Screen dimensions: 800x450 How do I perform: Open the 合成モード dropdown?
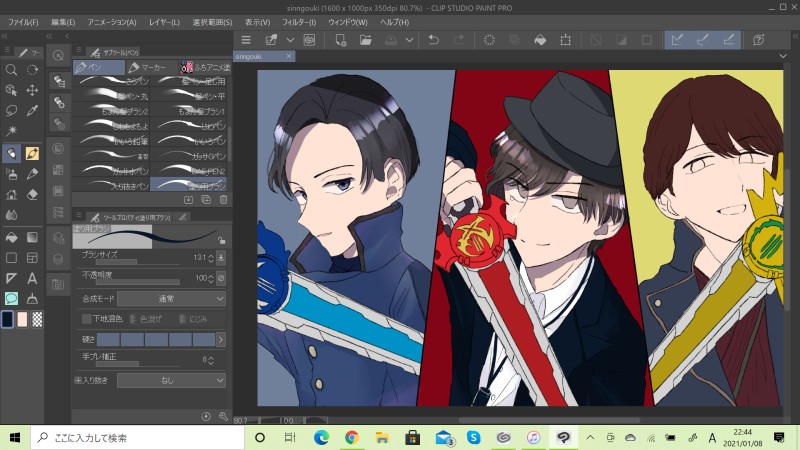click(171, 298)
